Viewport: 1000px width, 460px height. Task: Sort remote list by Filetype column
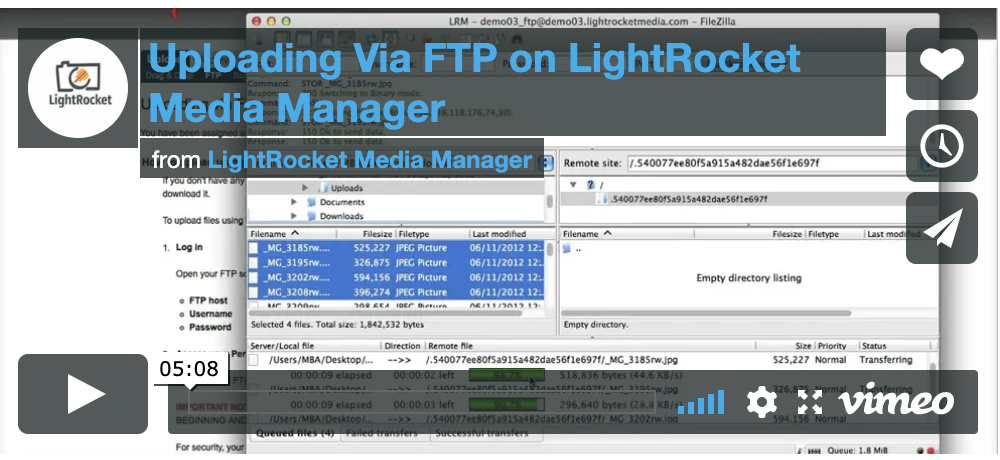coord(834,234)
